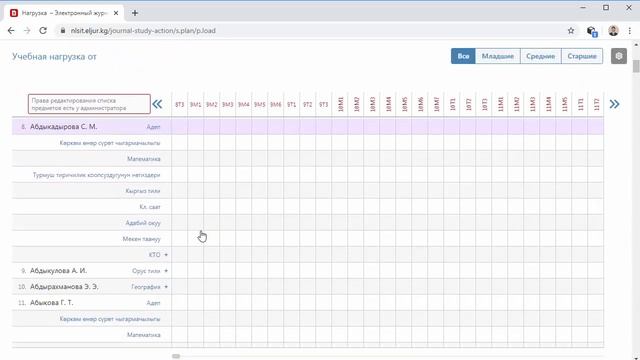
Task: Reload the current page
Action: tap(43, 31)
